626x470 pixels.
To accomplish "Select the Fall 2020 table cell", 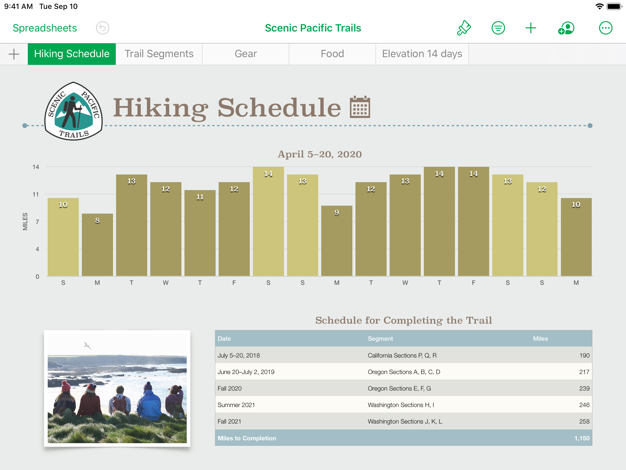I will coord(231,388).
